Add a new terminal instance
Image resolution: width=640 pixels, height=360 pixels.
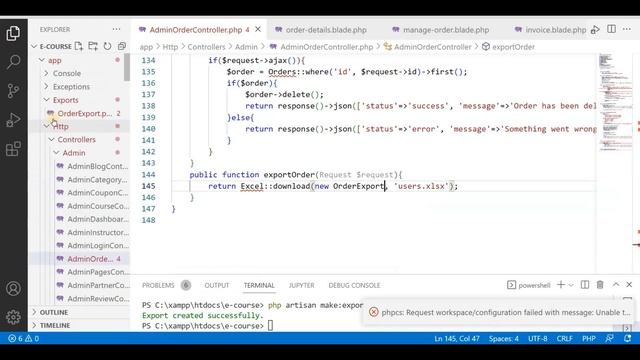coord(561,285)
